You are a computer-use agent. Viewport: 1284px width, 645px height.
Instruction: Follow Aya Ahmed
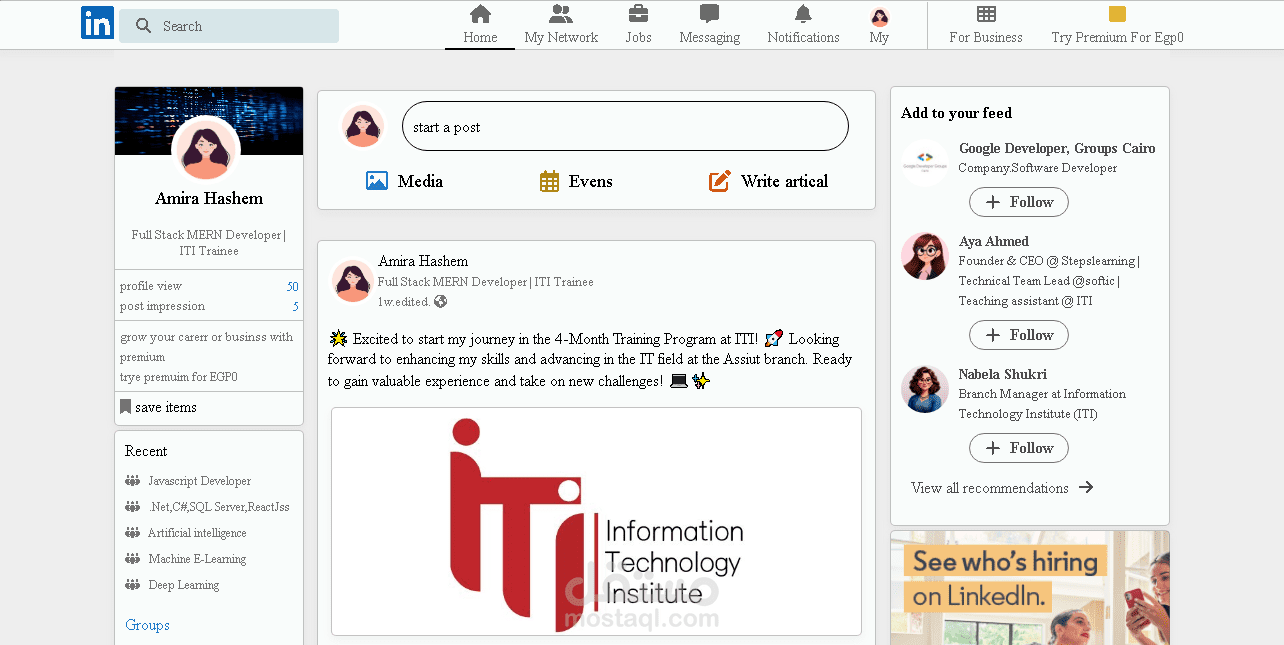point(1019,335)
